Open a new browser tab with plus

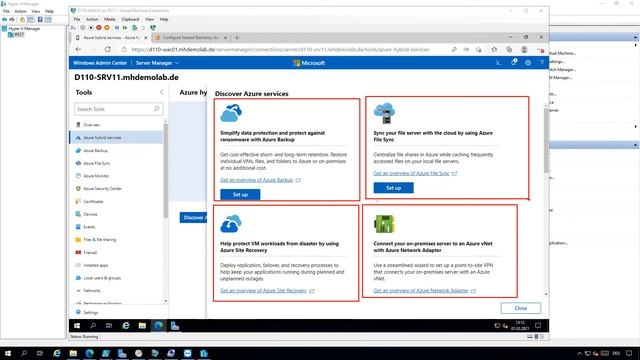click(x=237, y=38)
